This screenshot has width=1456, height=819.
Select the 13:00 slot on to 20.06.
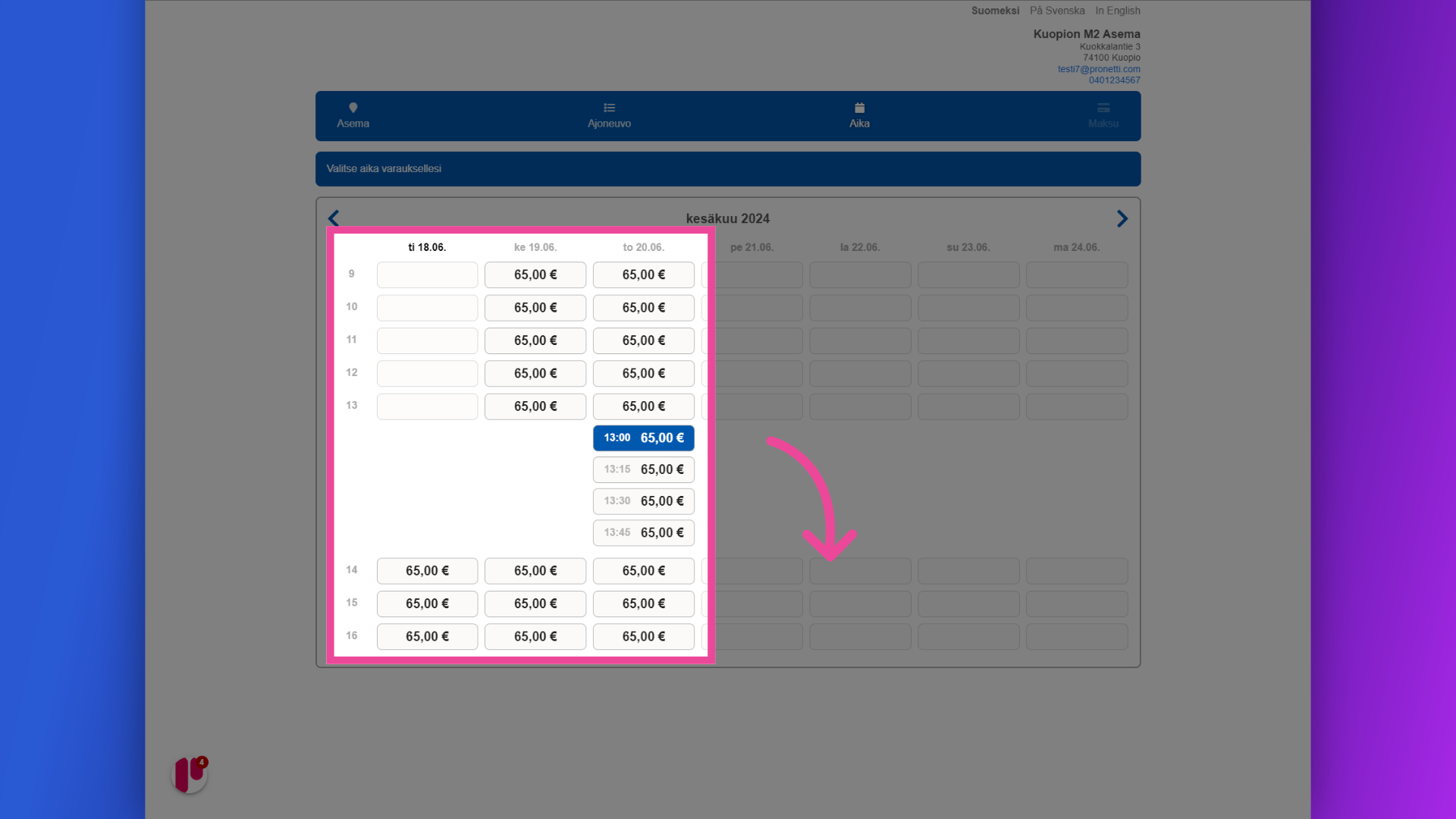(644, 438)
